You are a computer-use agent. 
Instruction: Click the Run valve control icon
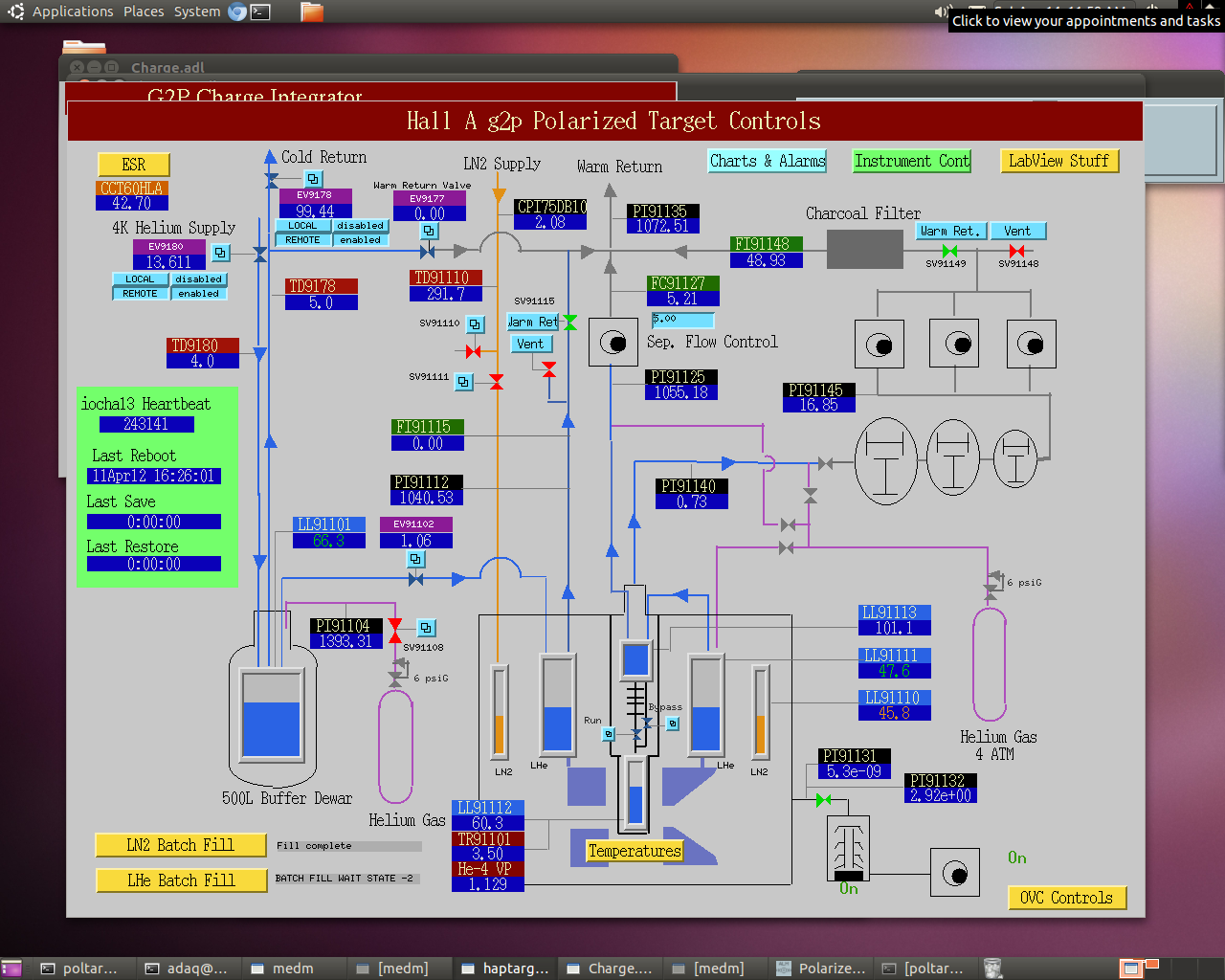609,734
